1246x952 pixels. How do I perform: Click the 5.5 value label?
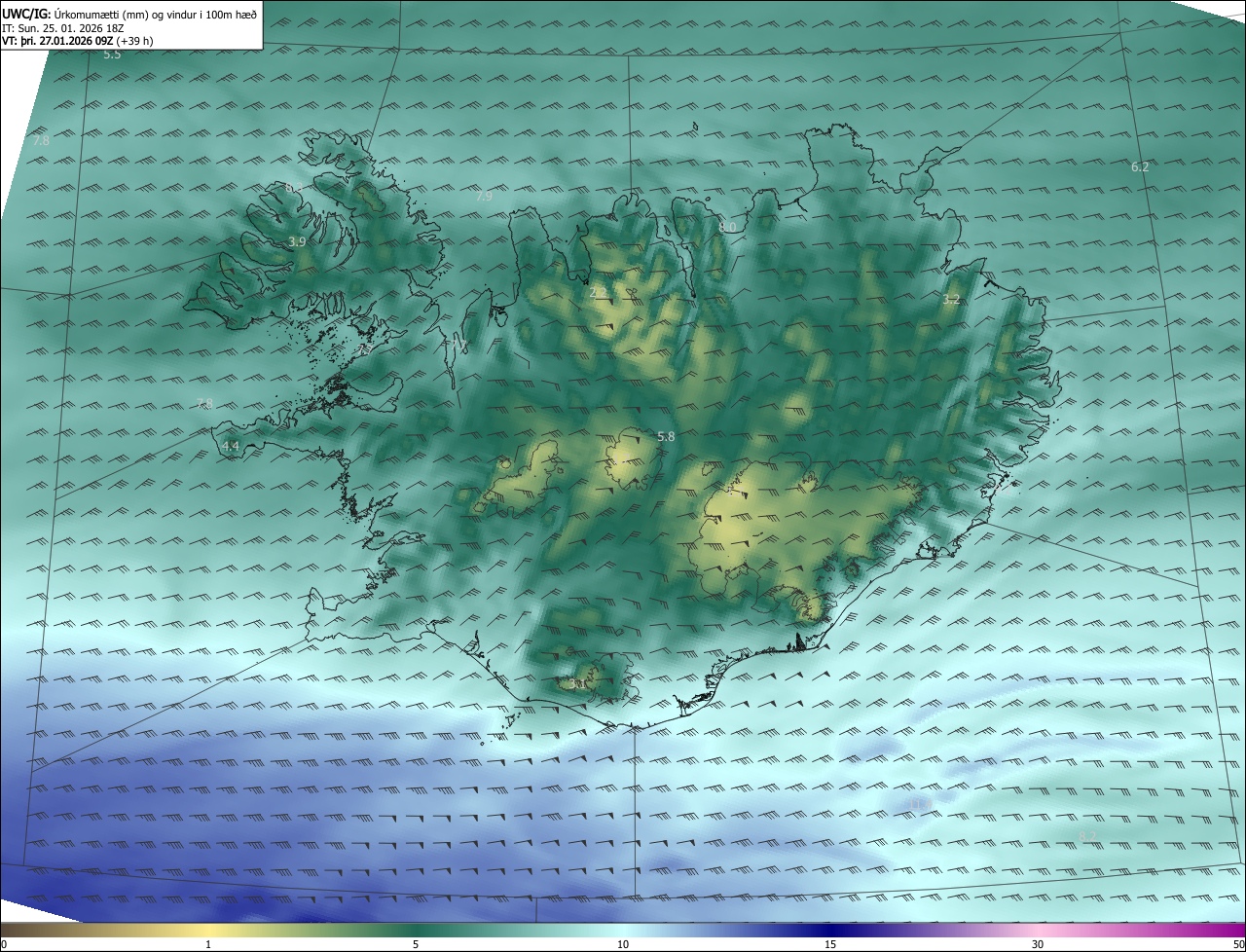coord(112,55)
